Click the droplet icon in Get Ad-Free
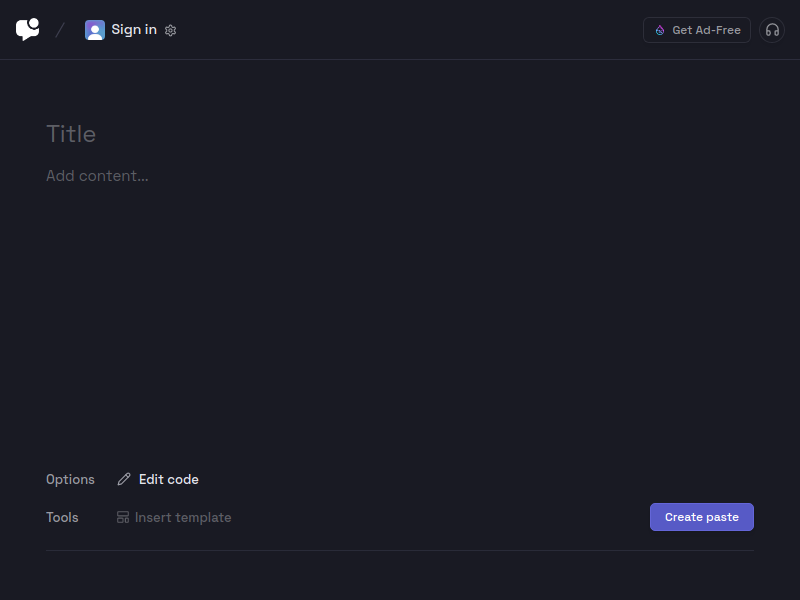Viewport: 800px width, 600px height. coord(660,30)
